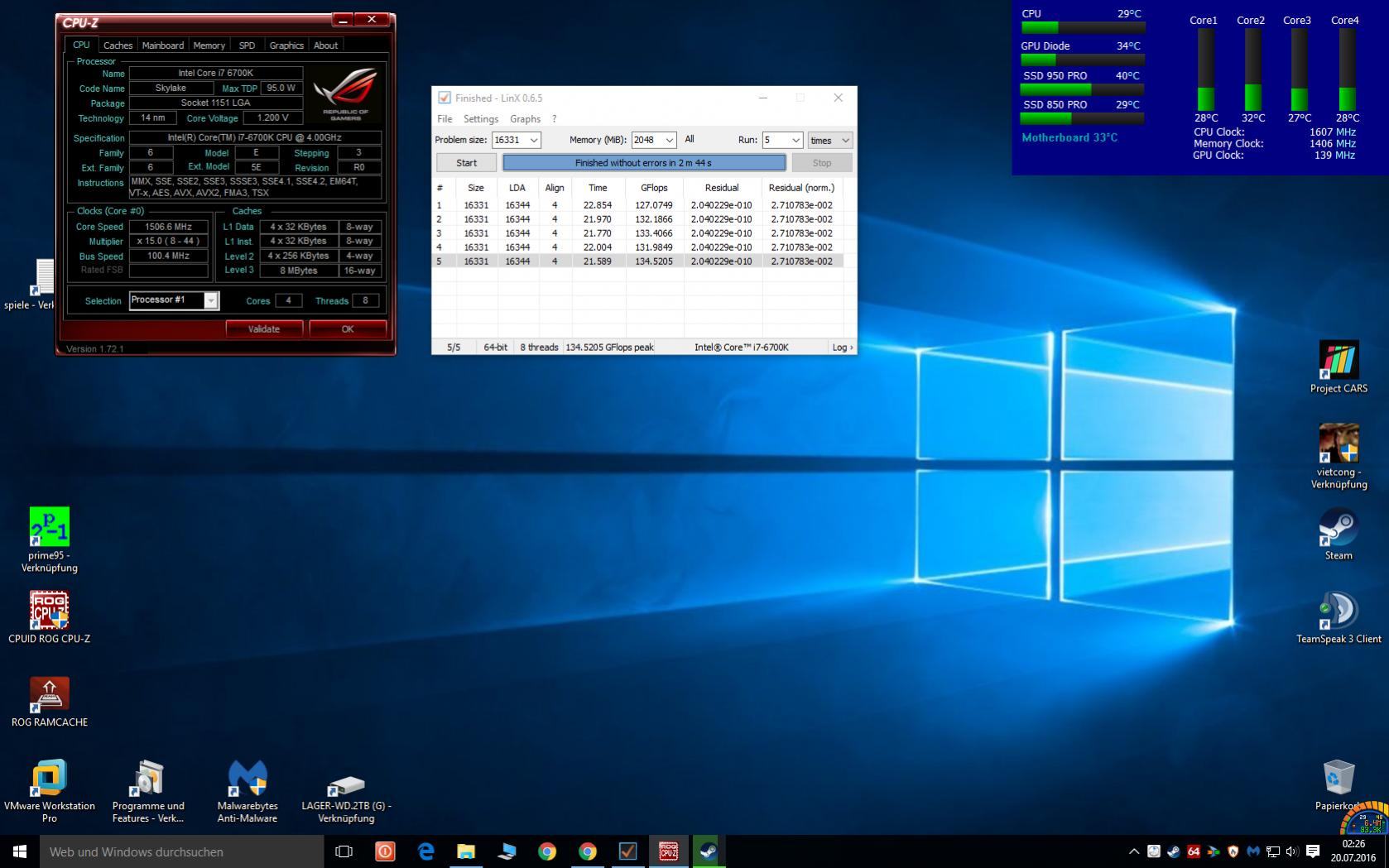Viewport: 1389px width, 868px height.
Task: Switch to the LinX checkmark taskbar button
Action: 627,851
